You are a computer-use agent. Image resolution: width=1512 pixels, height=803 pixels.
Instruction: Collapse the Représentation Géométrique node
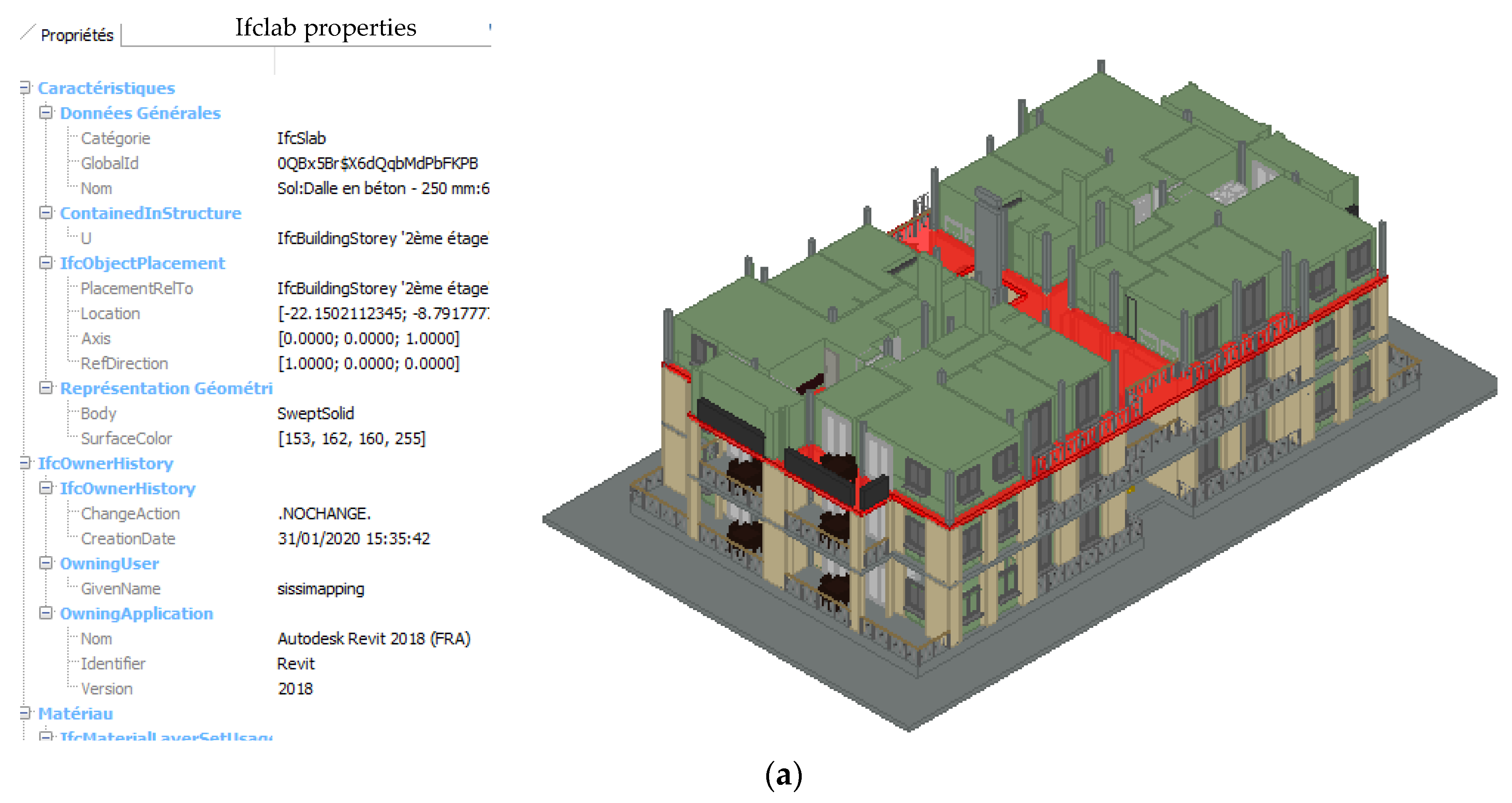tap(46, 388)
